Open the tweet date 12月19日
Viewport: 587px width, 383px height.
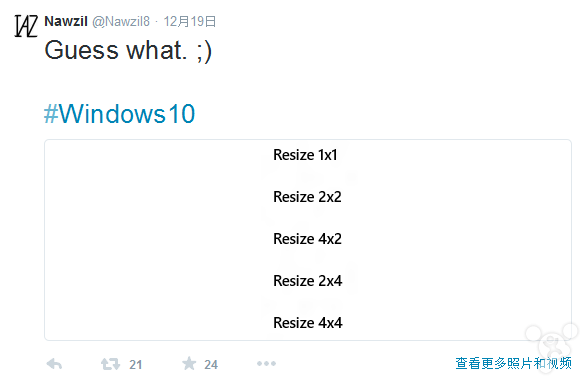(190, 21)
